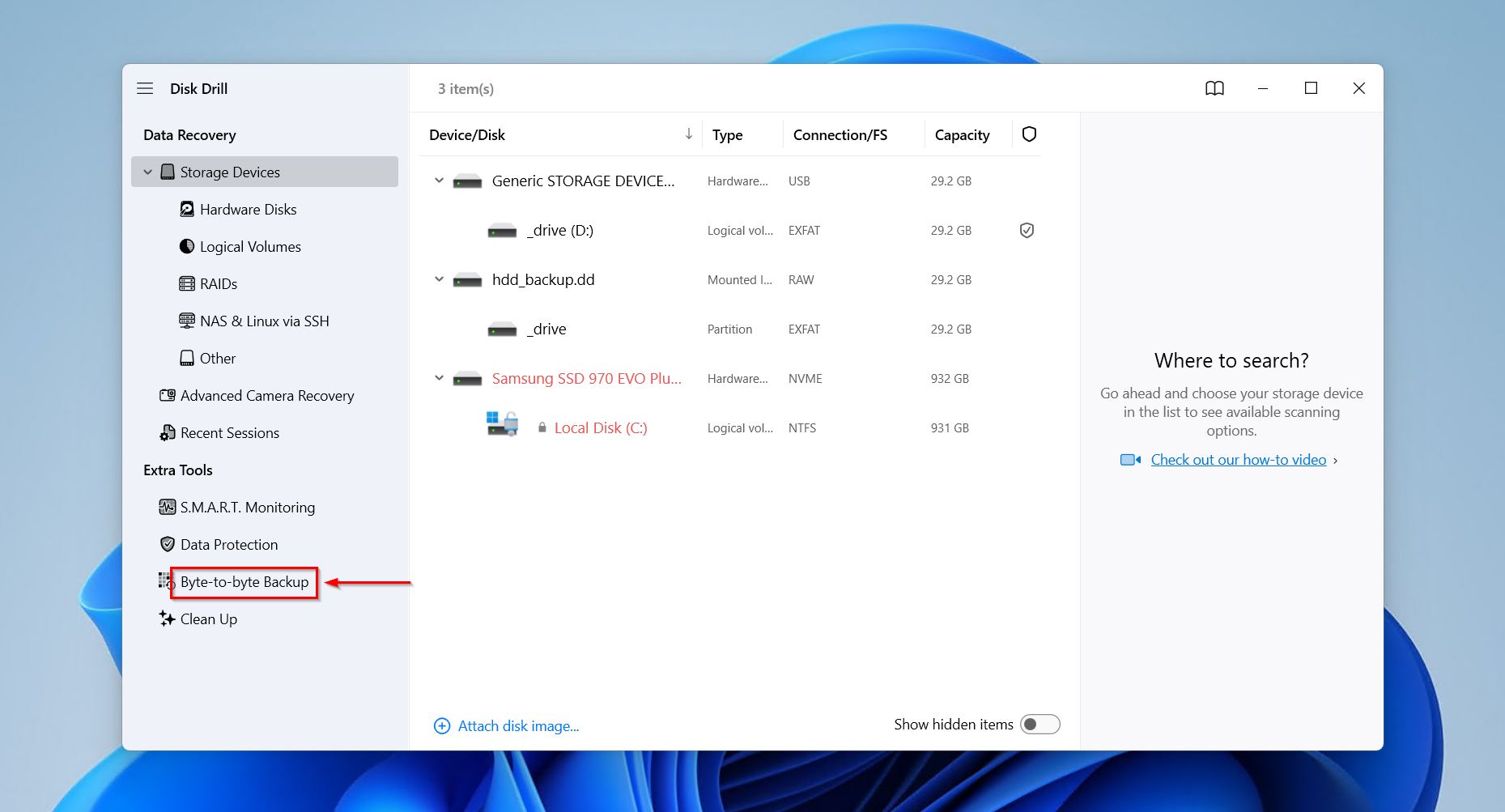Image resolution: width=1505 pixels, height=812 pixels.
Task: Open S.M.A.R.T. Monitoring tool
Action: click(x=247, y=507)
